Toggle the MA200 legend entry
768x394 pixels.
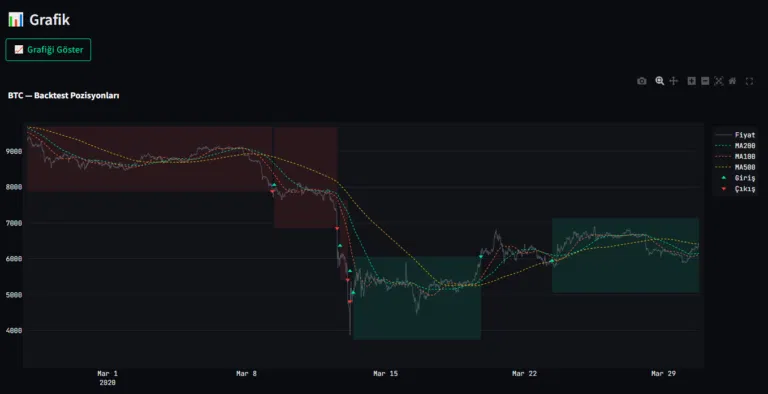[735, 146]
